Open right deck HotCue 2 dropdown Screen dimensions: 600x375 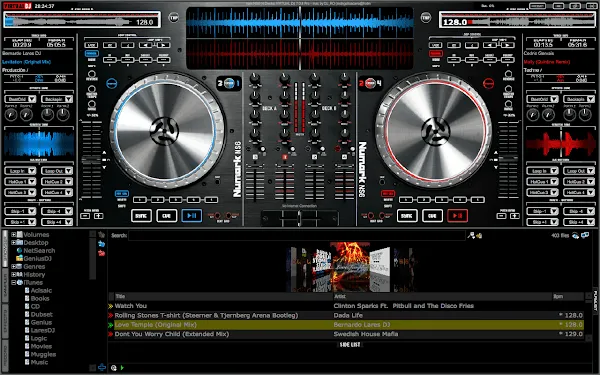579,181
